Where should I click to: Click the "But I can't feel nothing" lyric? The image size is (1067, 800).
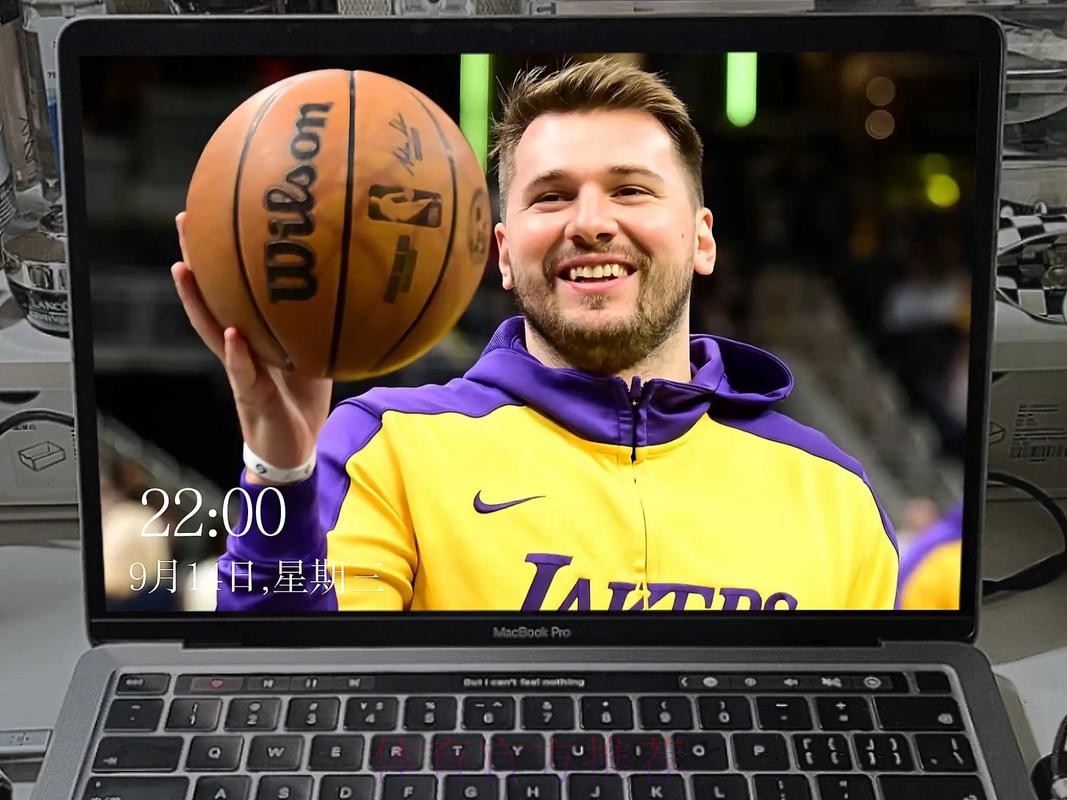click(523, 682)
